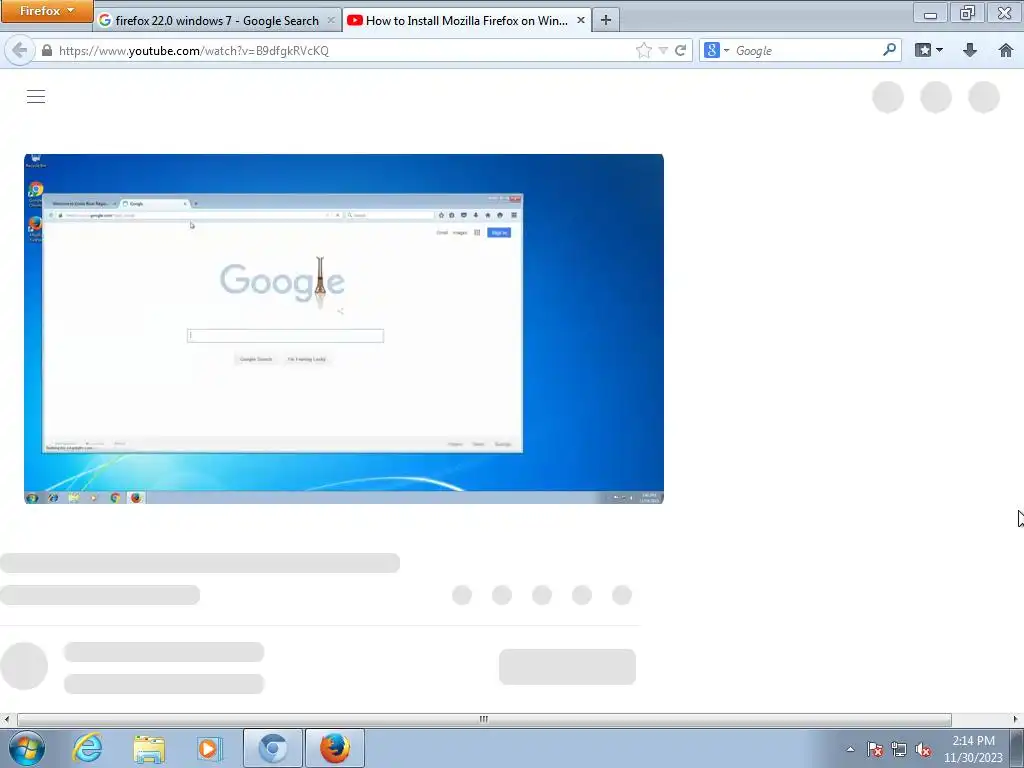
Task: Click the horizontal scrollbar thumb
Action: pos(484,719)
